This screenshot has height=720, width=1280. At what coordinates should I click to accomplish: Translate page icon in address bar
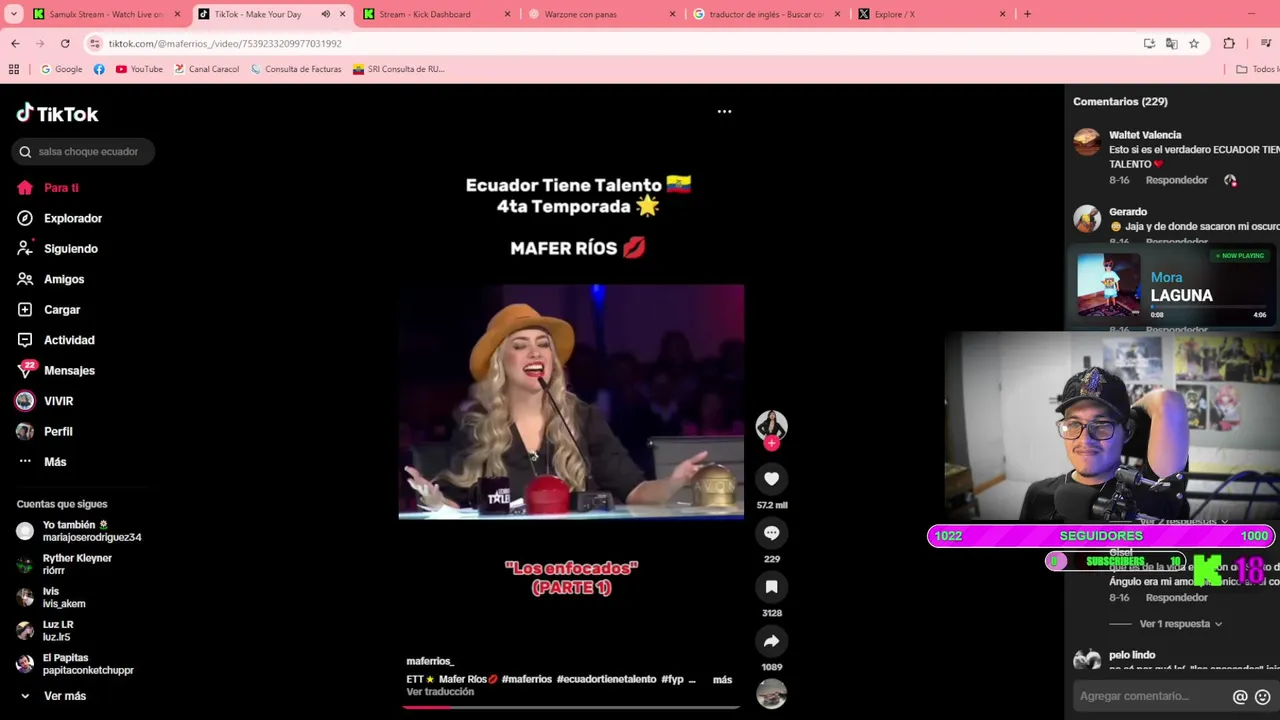[x=1171, y=44]
